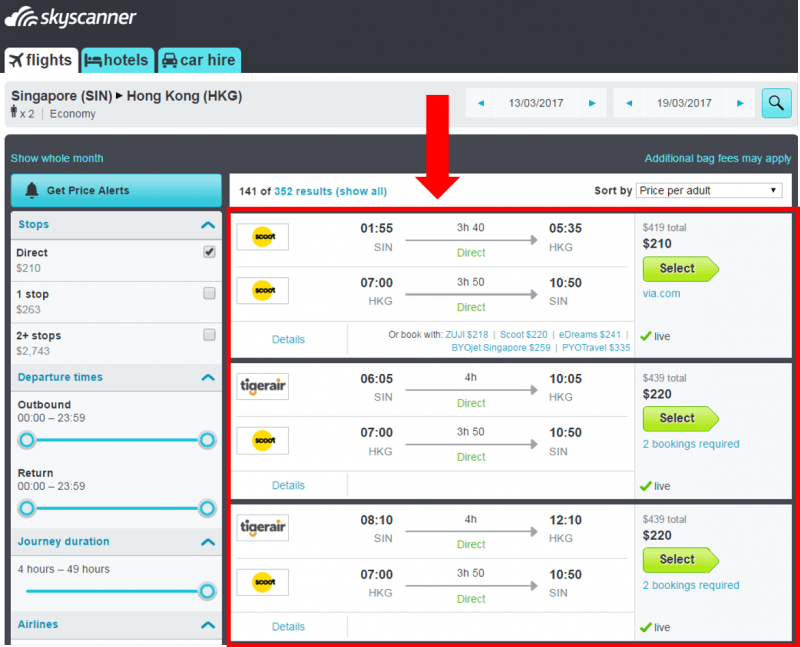Viewport: 800px width, 647px height.
Task: Go to next departure date after 13/03/2017
Action: pyautogui.click(x=592, y=103)
